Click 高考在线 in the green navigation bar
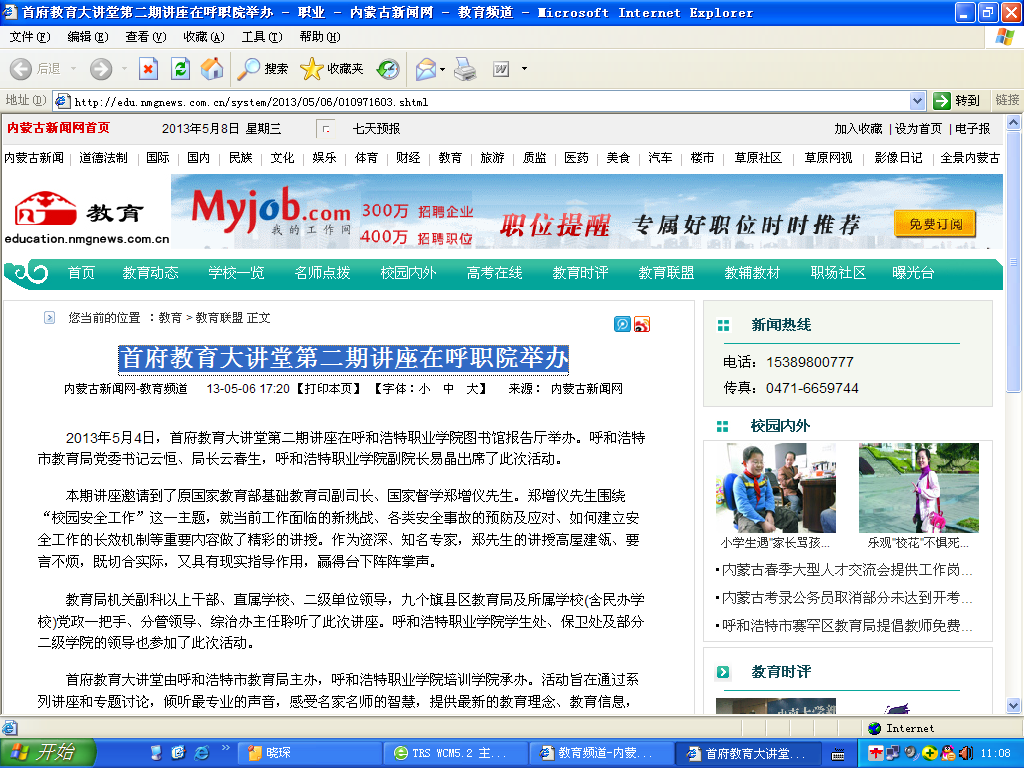Viewport: 1024px width, 768px height. pyautogui.click(x=494, y=273)
